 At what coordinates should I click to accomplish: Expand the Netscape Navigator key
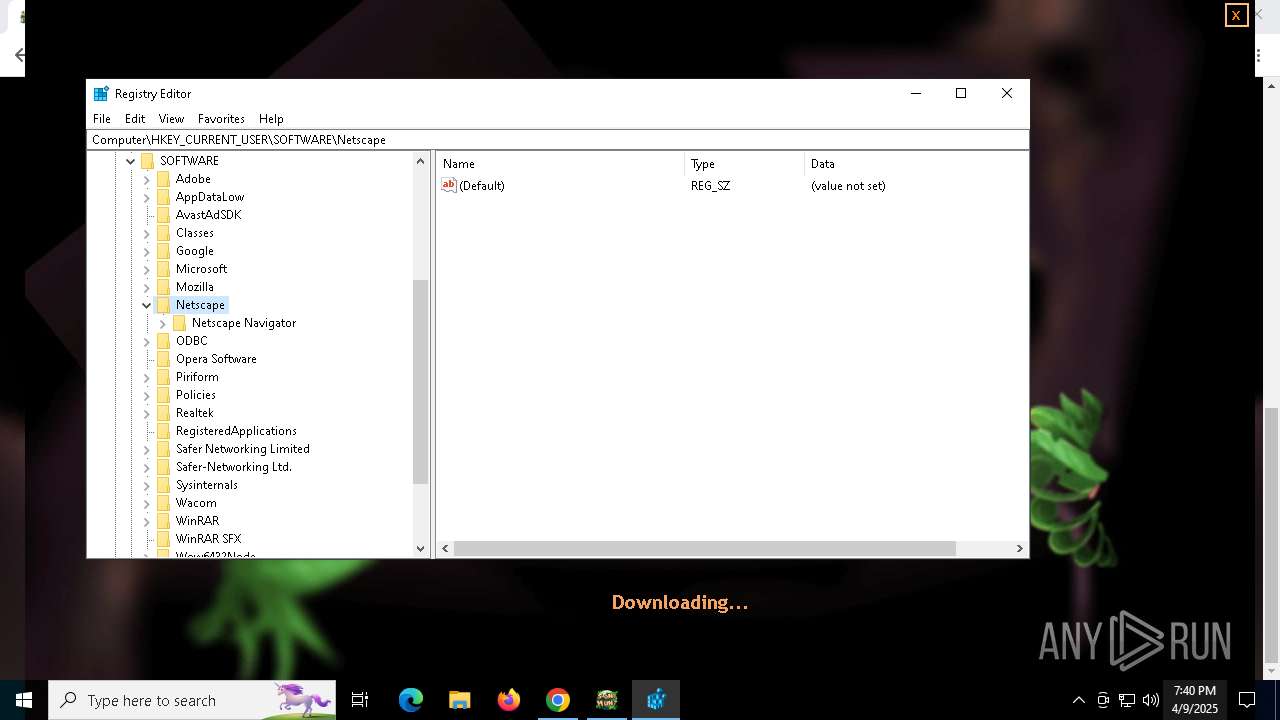(163, 323)
